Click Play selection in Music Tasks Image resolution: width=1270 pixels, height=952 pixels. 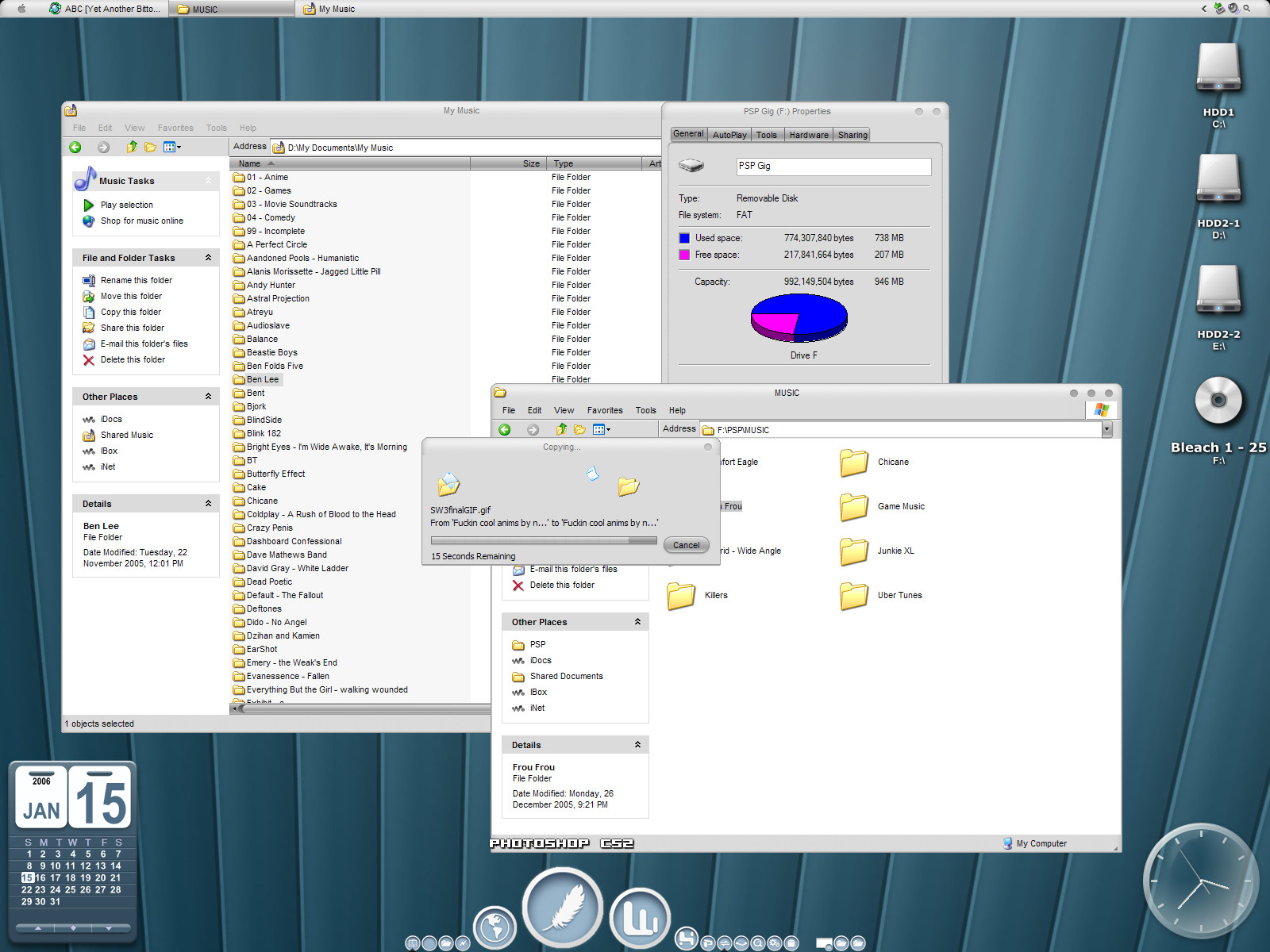pyautogui.click(x=127, y=205)
